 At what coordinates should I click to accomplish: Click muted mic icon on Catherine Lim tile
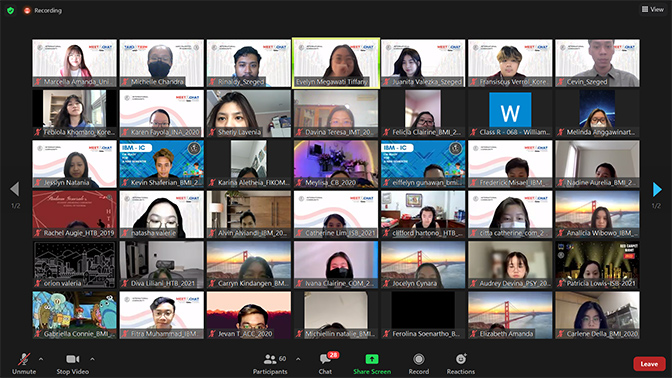[x=300, y=233]
